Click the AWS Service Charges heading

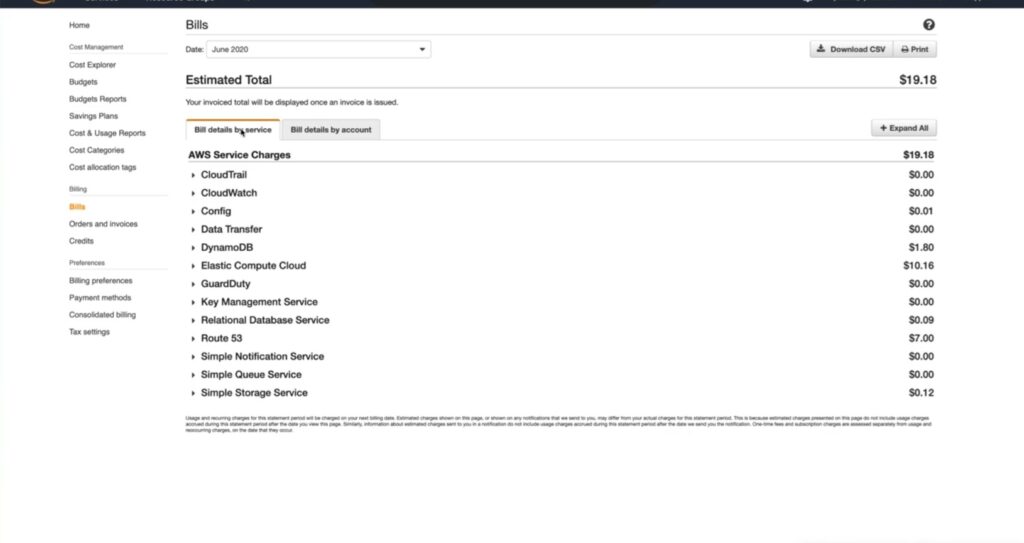click(239, 155)
